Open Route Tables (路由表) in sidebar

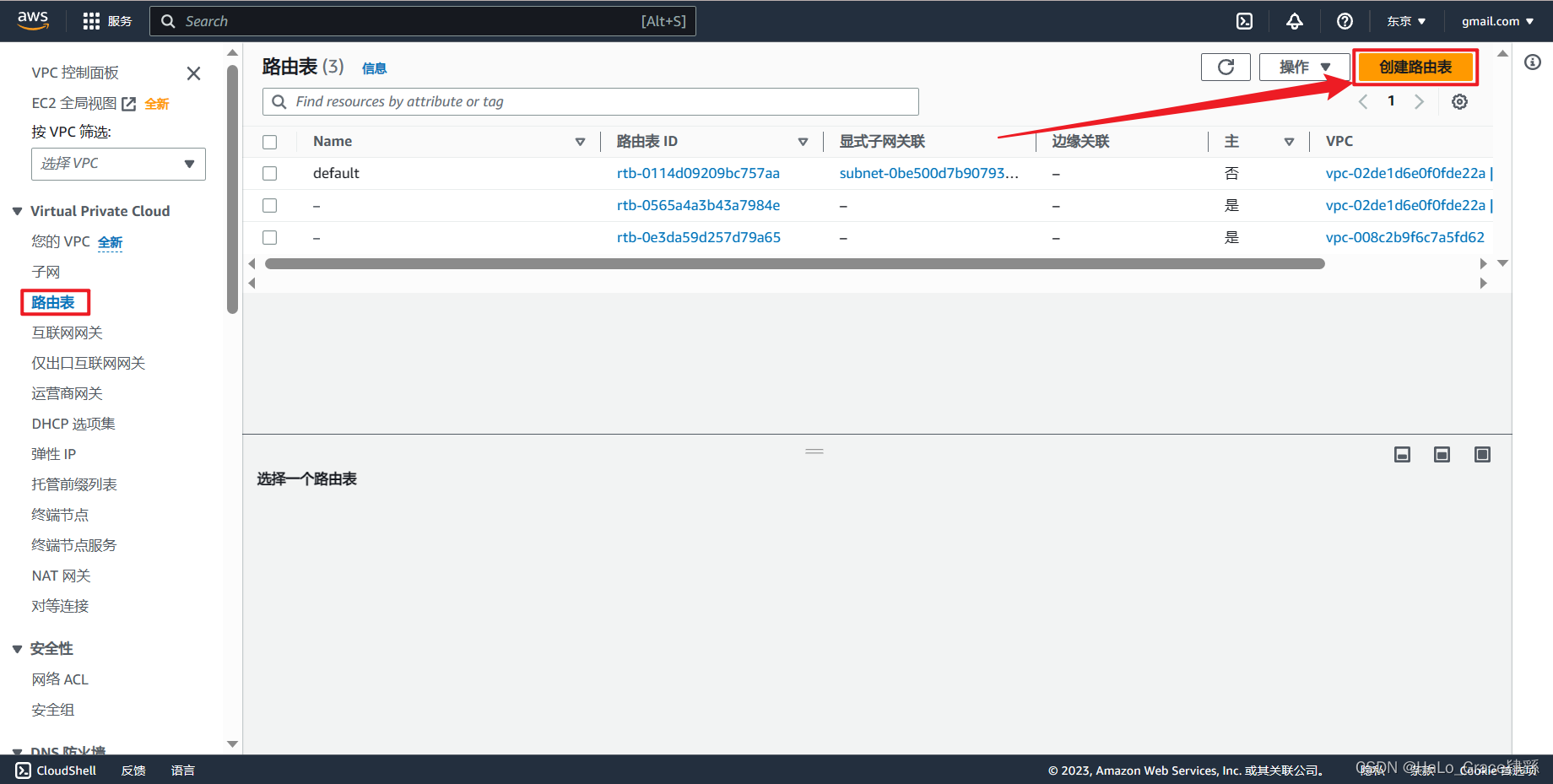[53, 302]
